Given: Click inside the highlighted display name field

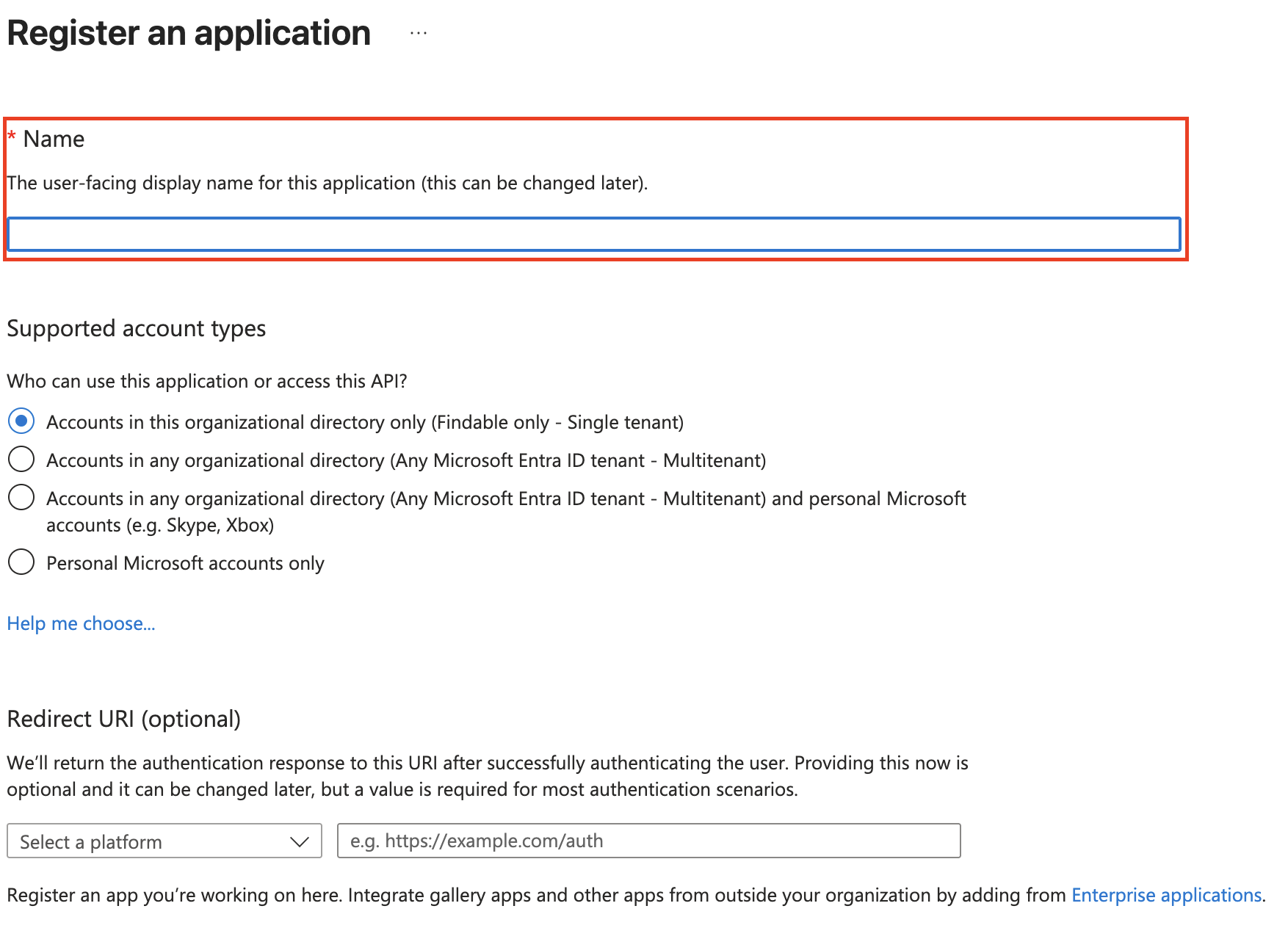Looking at the screenshot, I should point(587,235).
